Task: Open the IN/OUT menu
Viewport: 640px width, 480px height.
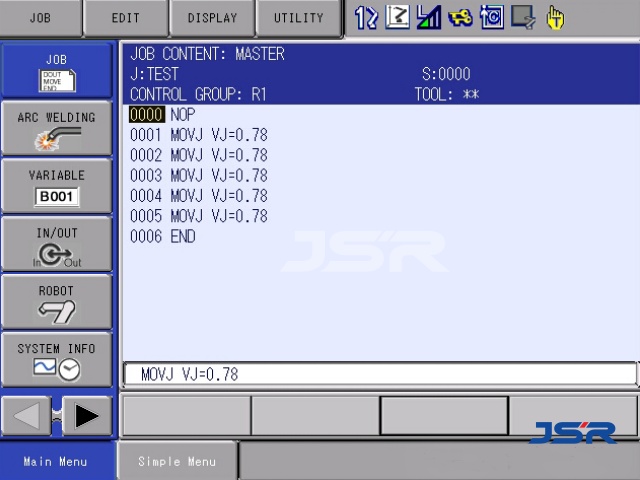Action: [x=57, y=244]
